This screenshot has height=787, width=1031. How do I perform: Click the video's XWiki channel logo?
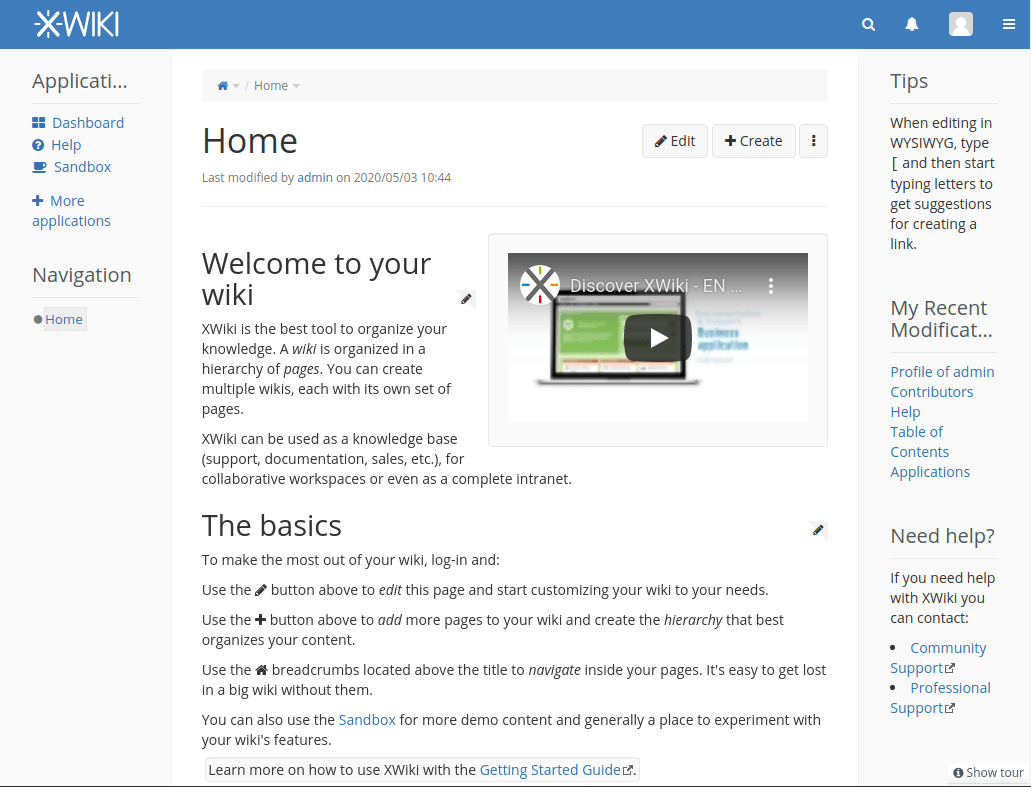click(540, 285)
